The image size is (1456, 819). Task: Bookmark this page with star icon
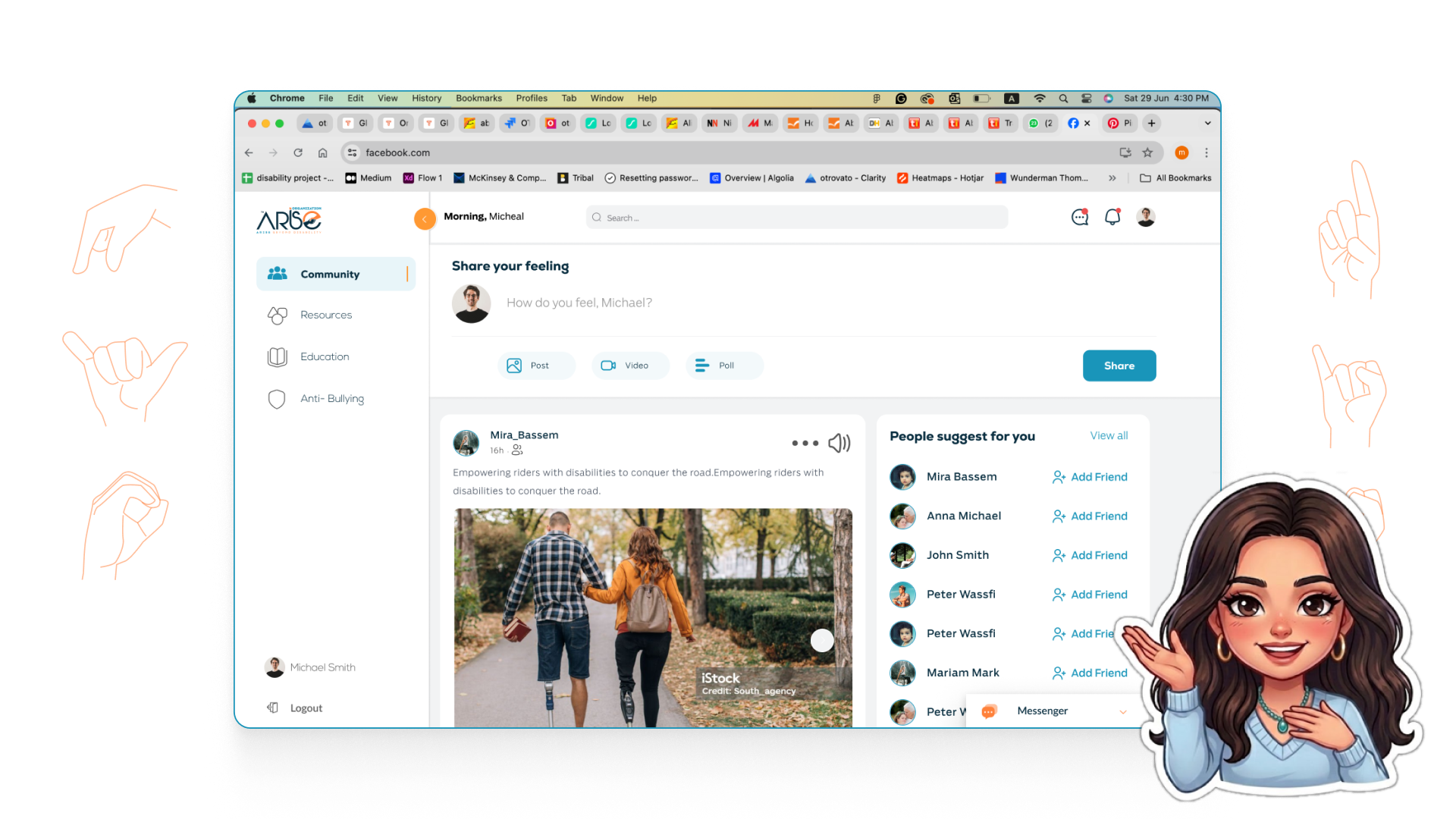[x=1147, y=152]
